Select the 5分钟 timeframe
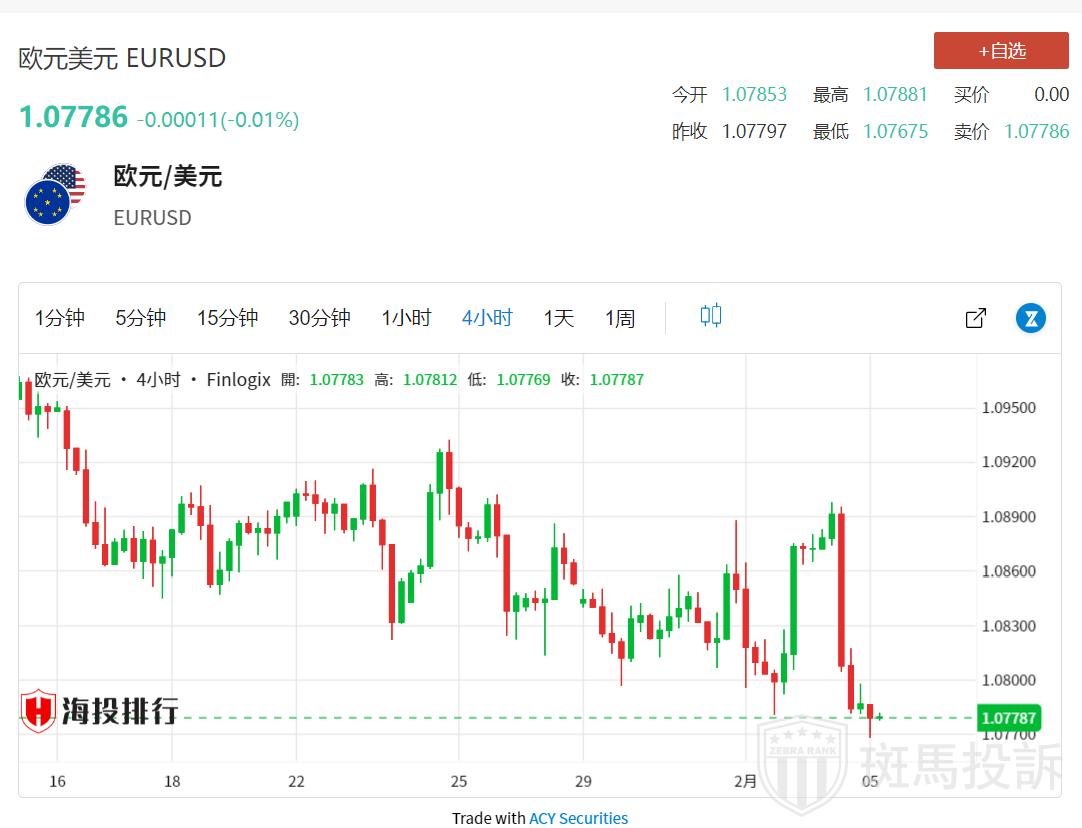The width and height of the screenshot is (1082, 828). point(140,318)
